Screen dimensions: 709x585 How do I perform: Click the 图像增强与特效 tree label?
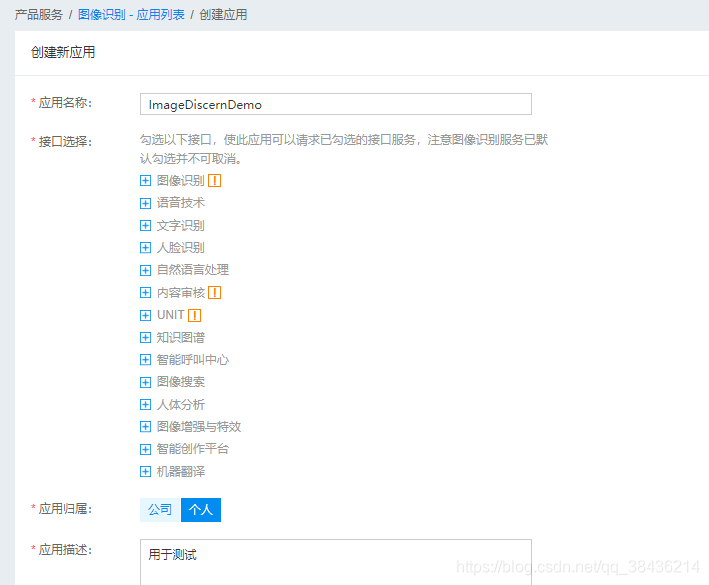(199, 427)
